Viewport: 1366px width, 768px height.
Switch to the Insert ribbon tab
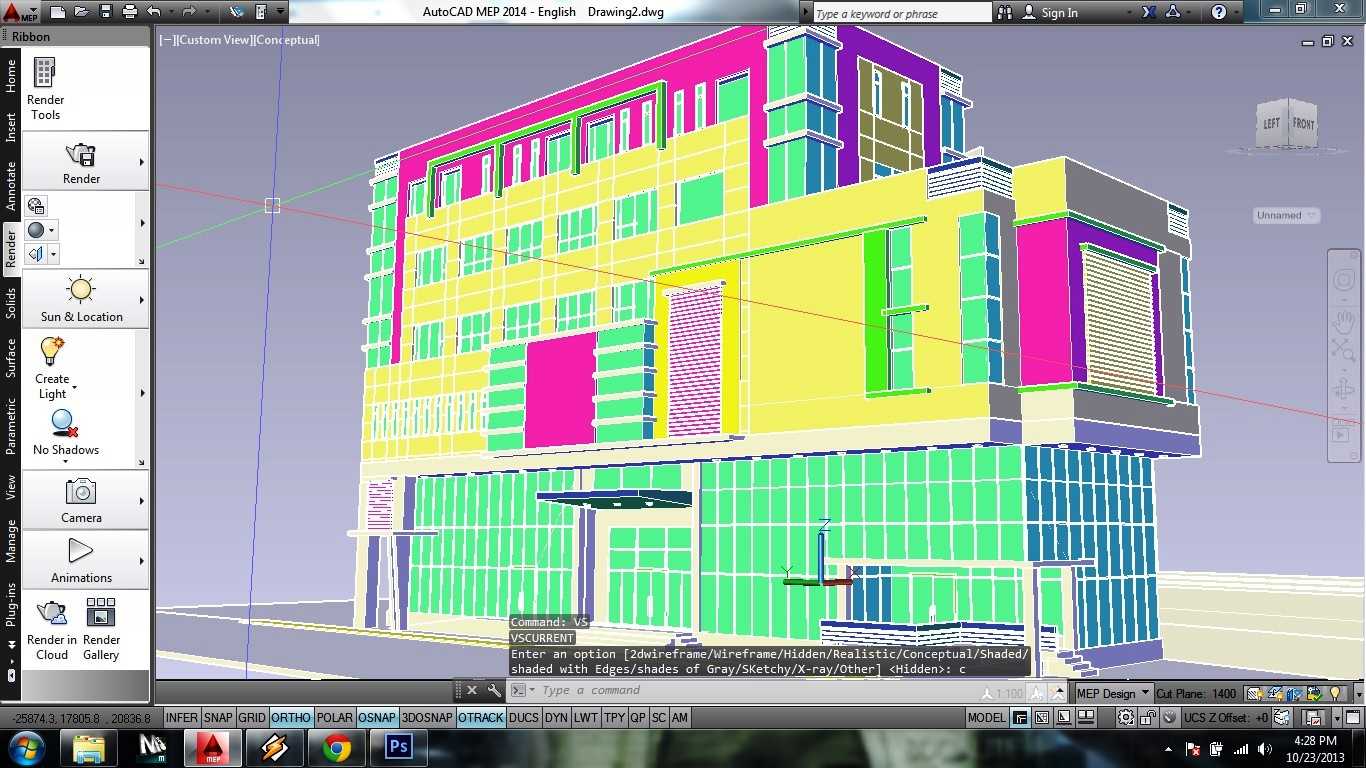pyautogui.click(x=11, y=128)
